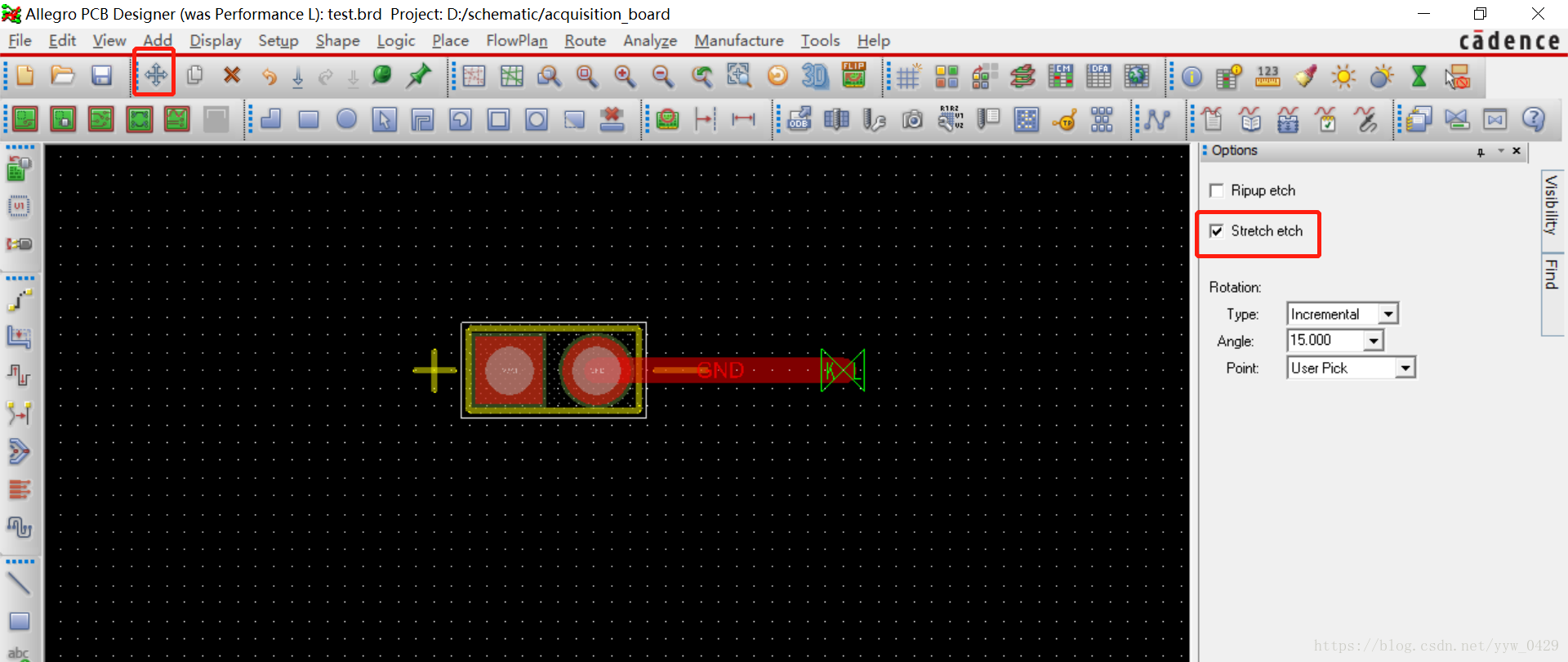Open the Route menu

[585, 41]
